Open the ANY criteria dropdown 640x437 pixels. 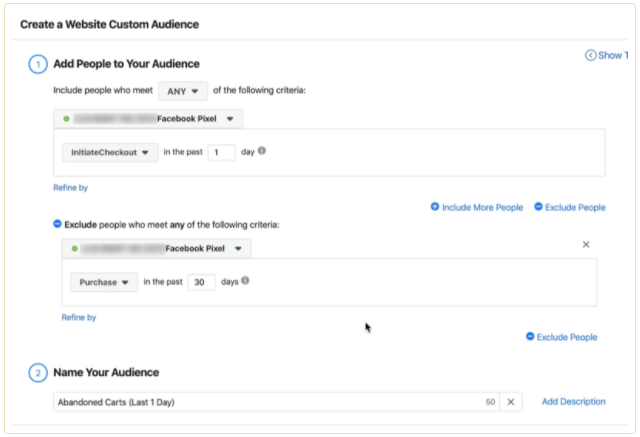182,90
